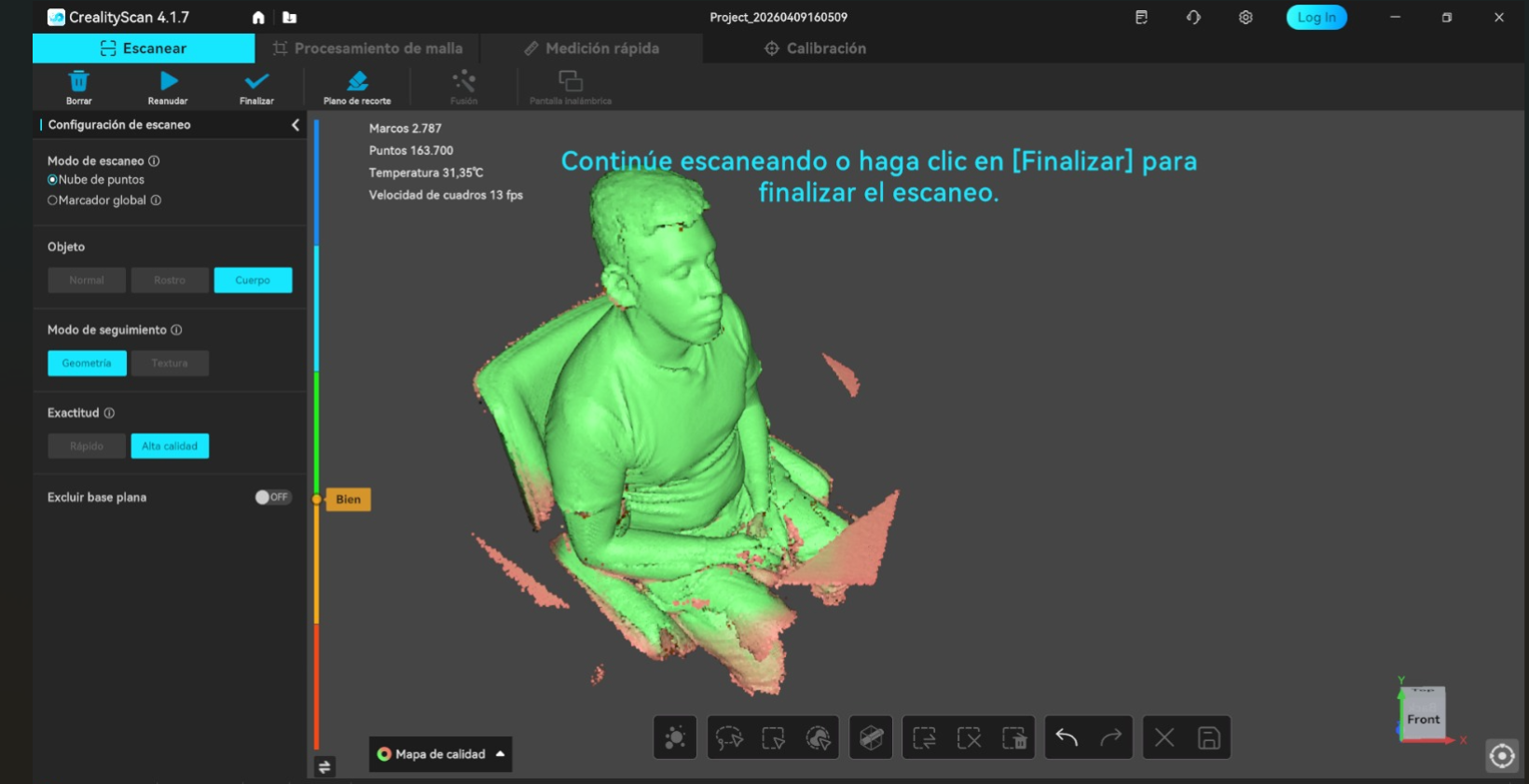Click the support headset icon
Screen dimensions: 1529x784
click(1193, 18)
